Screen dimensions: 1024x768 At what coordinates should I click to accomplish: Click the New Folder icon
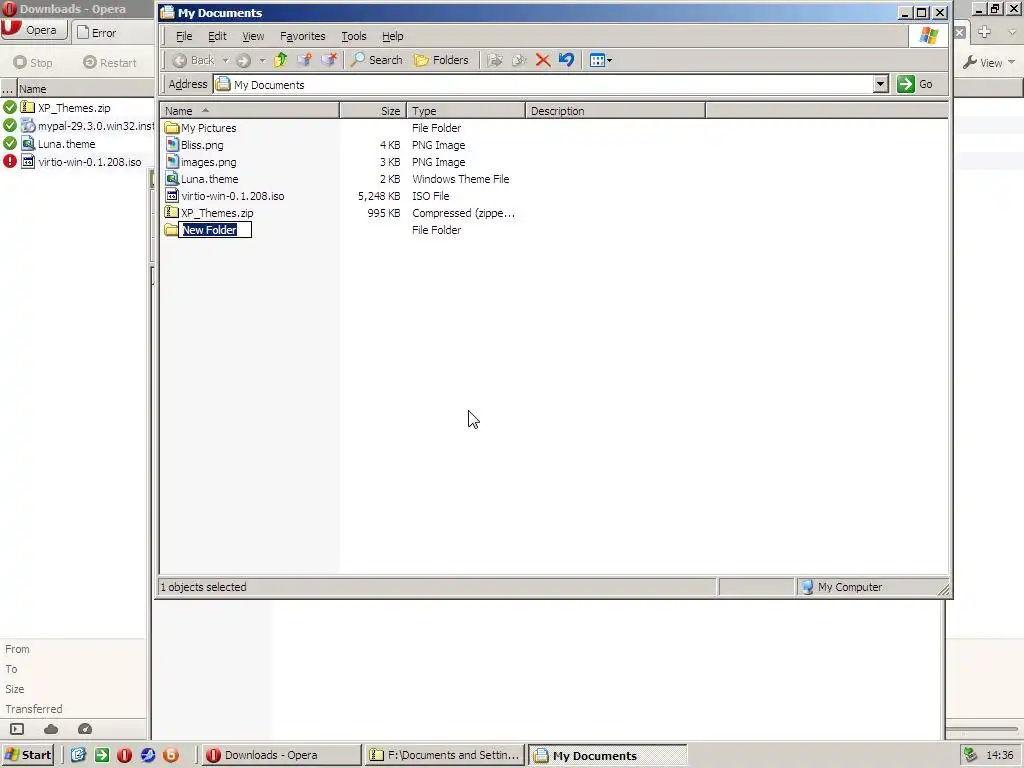(x=172, y=230)
